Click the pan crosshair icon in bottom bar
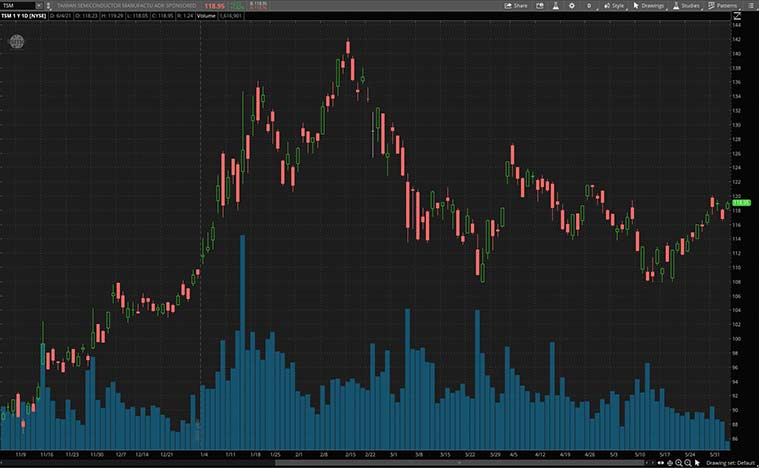Screen dimensions: 759x468 coord(670,463)
